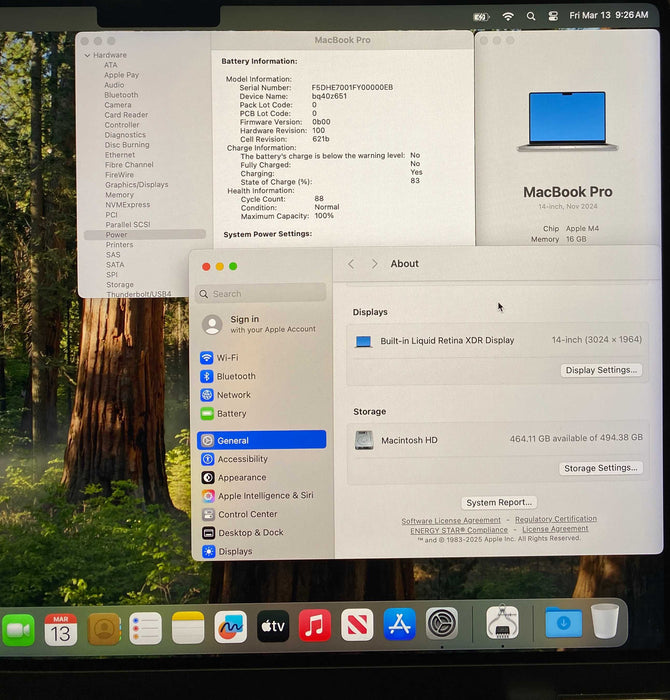Viewport: 670px width, 700px height.
Task: Select Camera in System Information sidebar
Action: (117, 105)
